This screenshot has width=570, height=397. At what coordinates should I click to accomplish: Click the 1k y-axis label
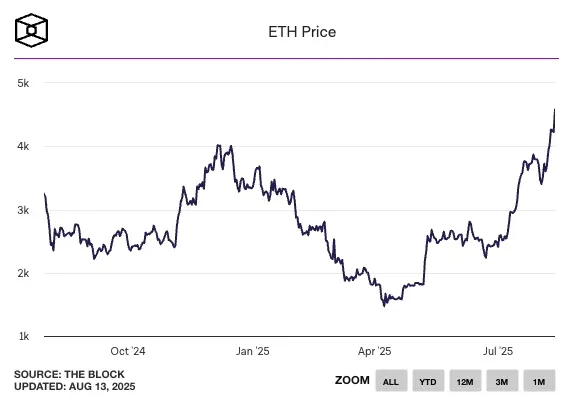24,336
